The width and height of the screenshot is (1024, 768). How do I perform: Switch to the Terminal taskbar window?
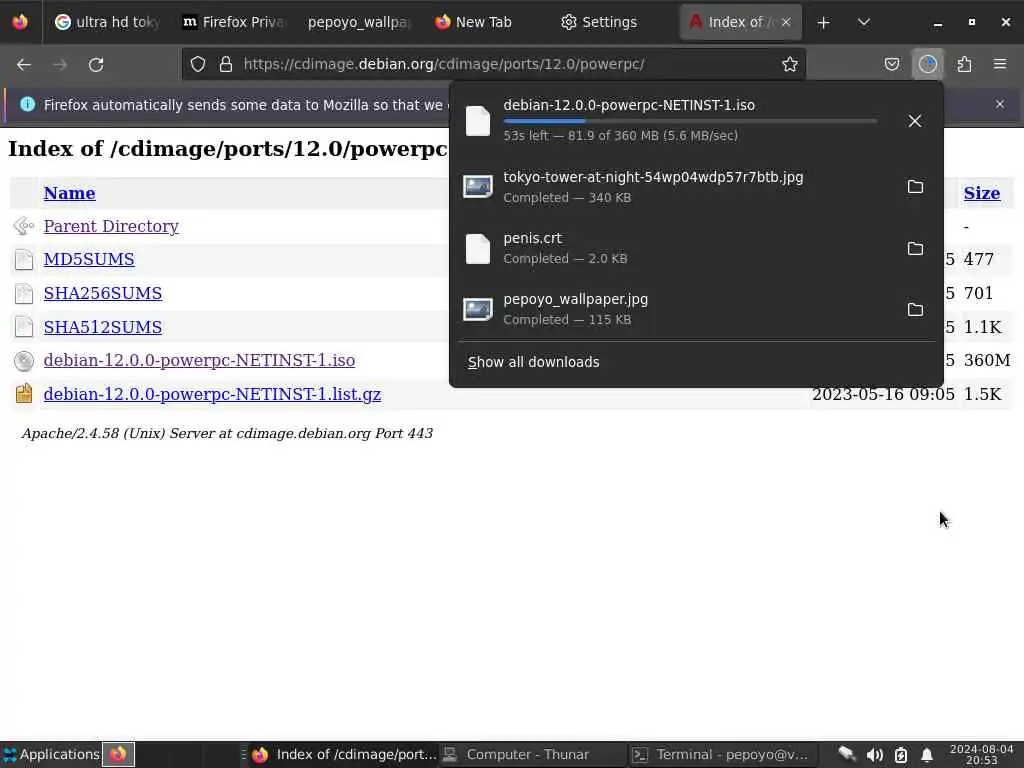721,754
